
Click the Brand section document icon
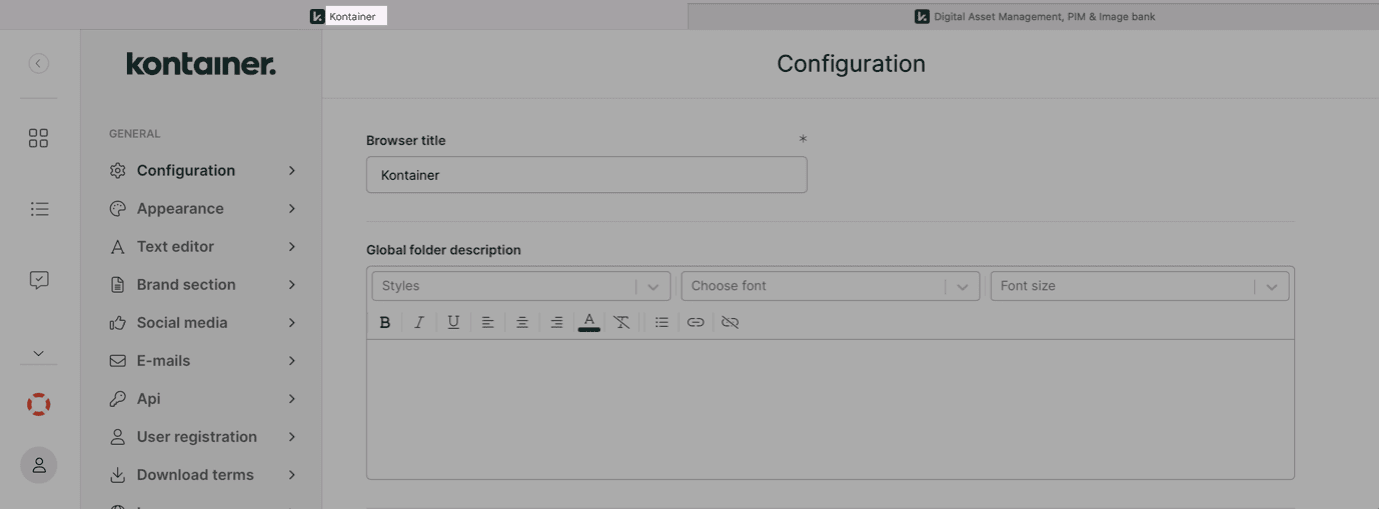(x=118, y=285)
